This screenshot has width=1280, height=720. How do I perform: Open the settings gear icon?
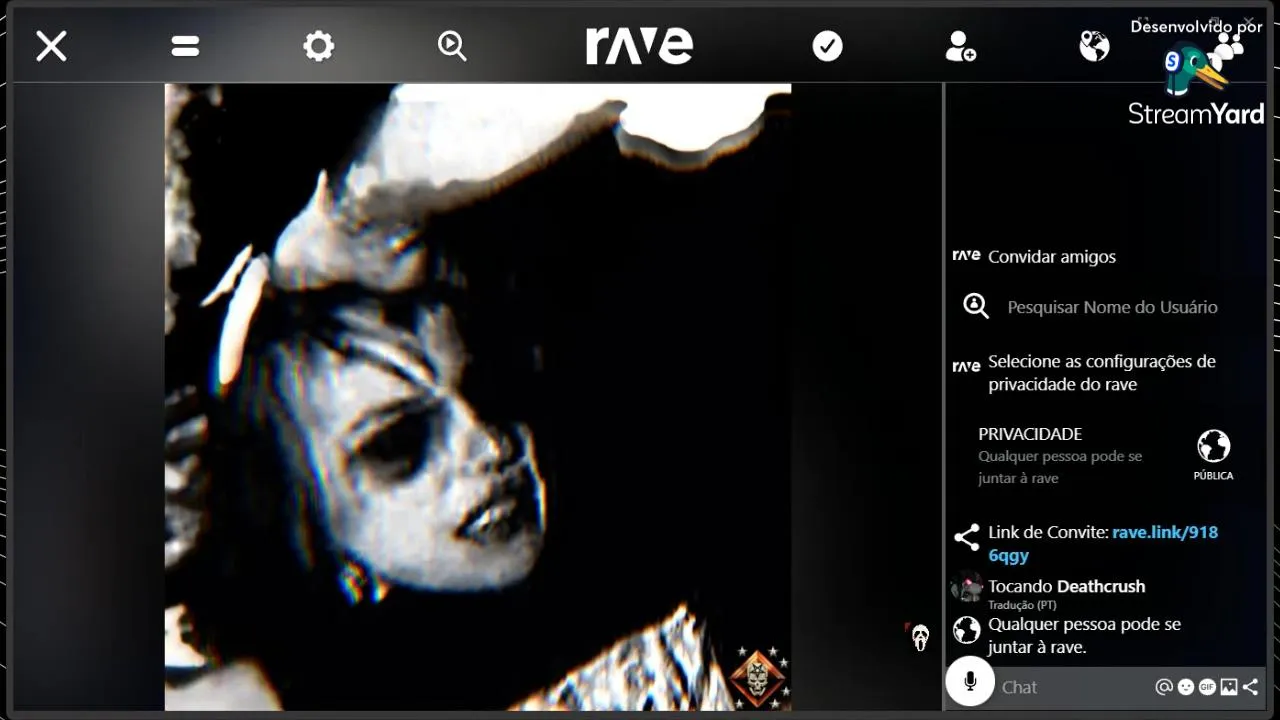click(x=319, y=46)
